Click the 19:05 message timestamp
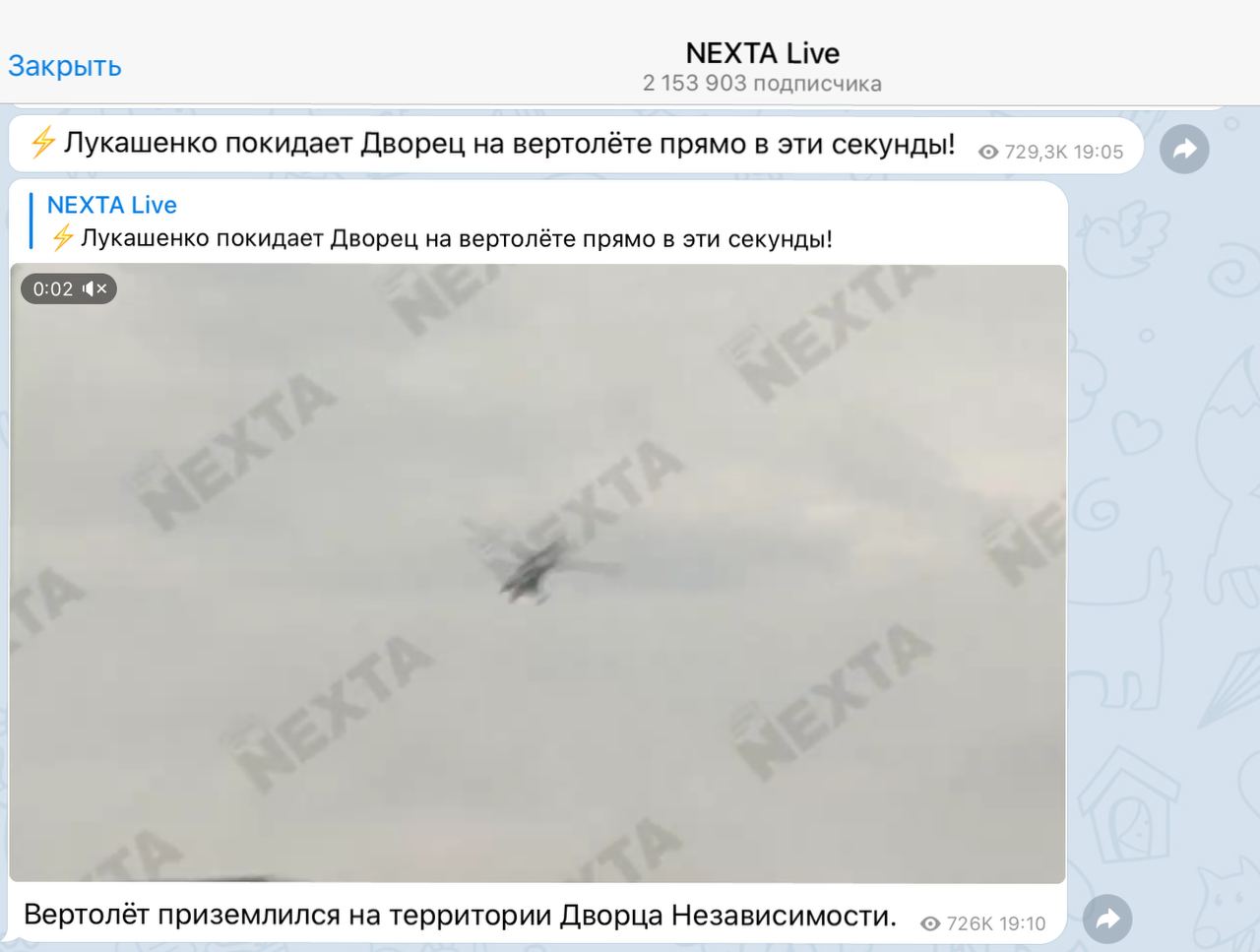The image size is (1260, 952). 1099,152
